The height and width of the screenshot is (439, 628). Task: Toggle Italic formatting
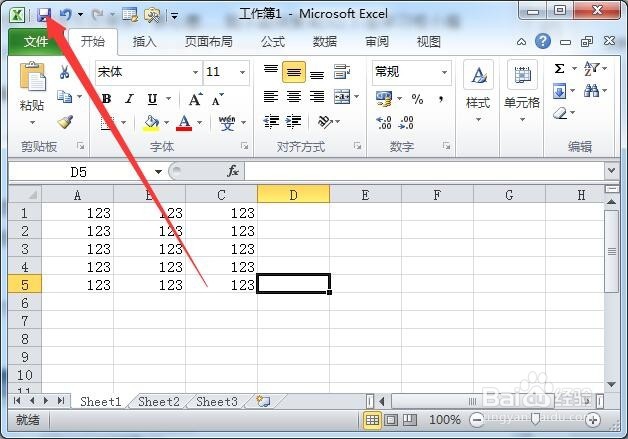[x=129, y=99]
